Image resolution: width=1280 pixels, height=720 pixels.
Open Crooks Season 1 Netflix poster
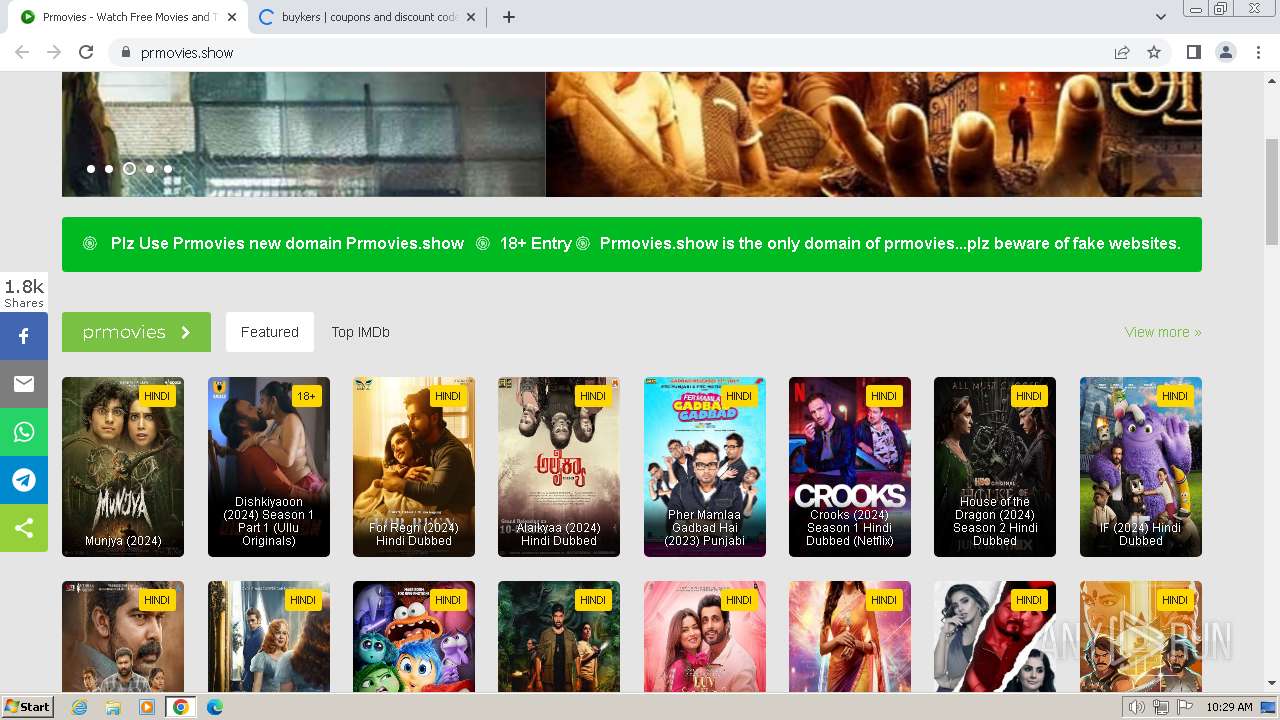pyautogui.click(x=850, y=467)
